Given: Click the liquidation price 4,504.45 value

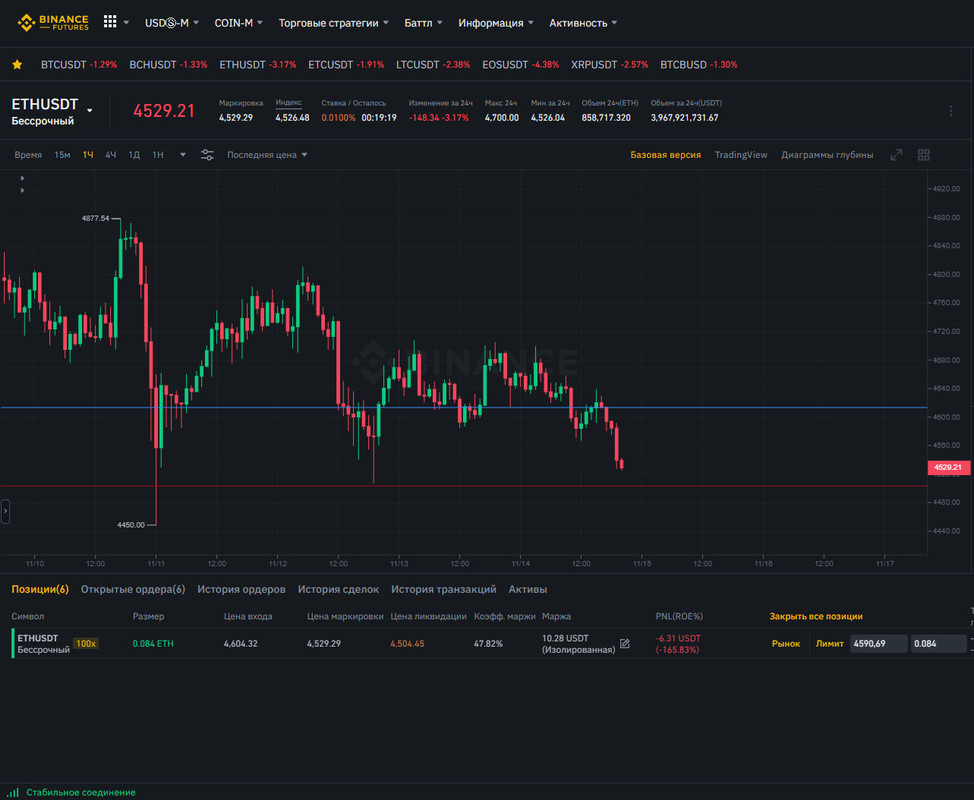Looking at the screenshot, I should [x=407, y=643].
